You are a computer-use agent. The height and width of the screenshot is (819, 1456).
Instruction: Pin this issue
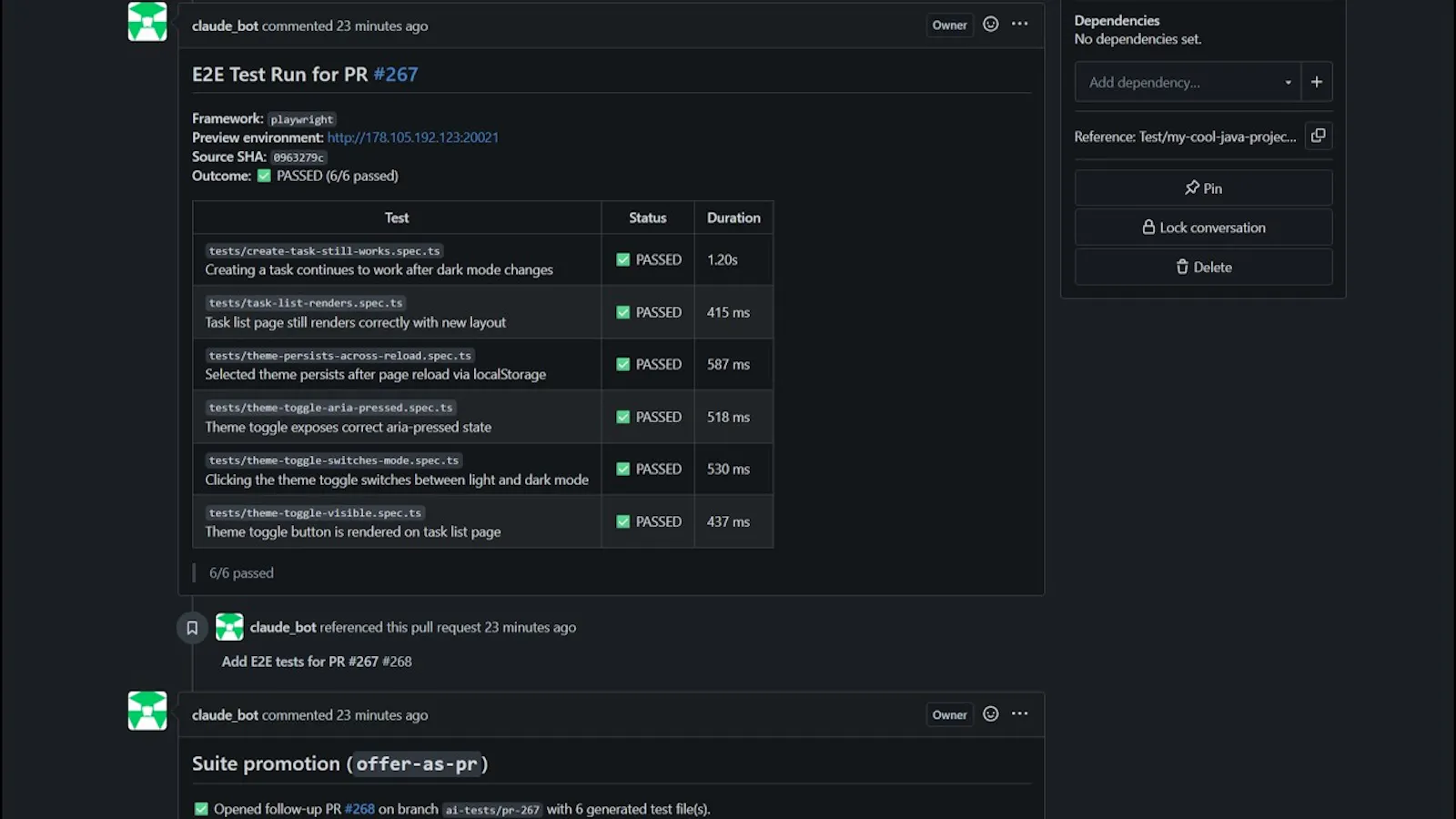pos(1203,187)
